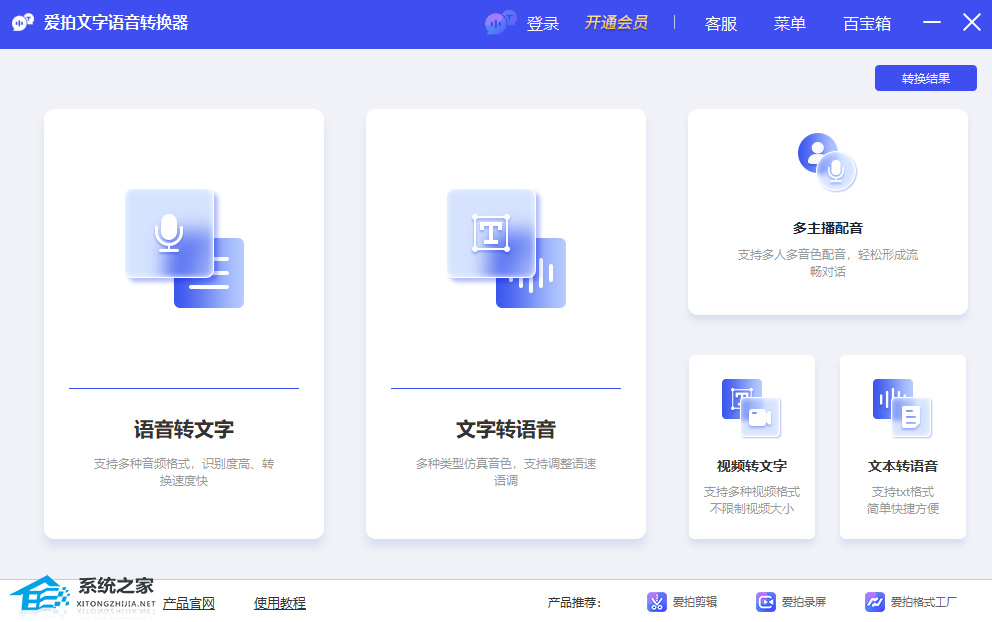Click the login avatar icon
This screenshot has width=992, height=622.
(x=500, y=23)
